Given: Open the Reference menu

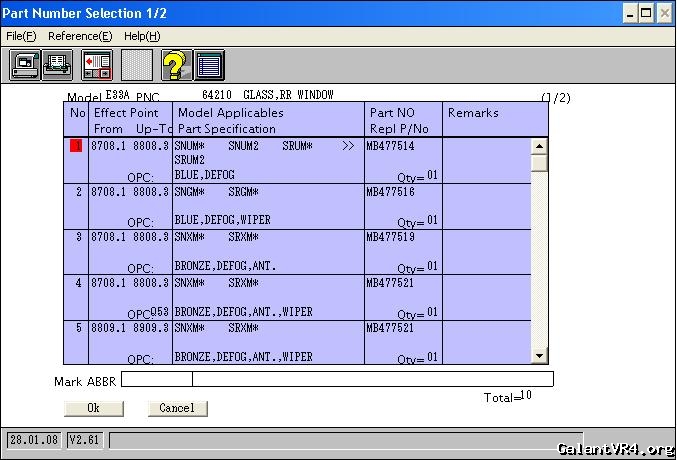Looking at the screenshot, I should click(x=80, y=36).
